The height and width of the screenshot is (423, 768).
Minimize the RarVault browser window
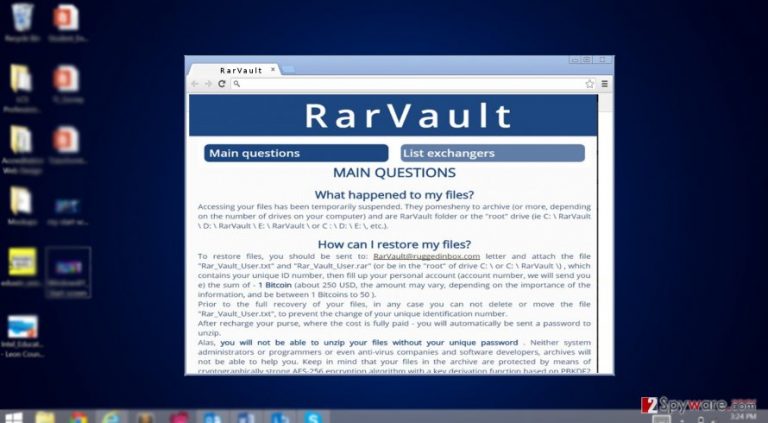pyautogui.click(x=575, y=60)
